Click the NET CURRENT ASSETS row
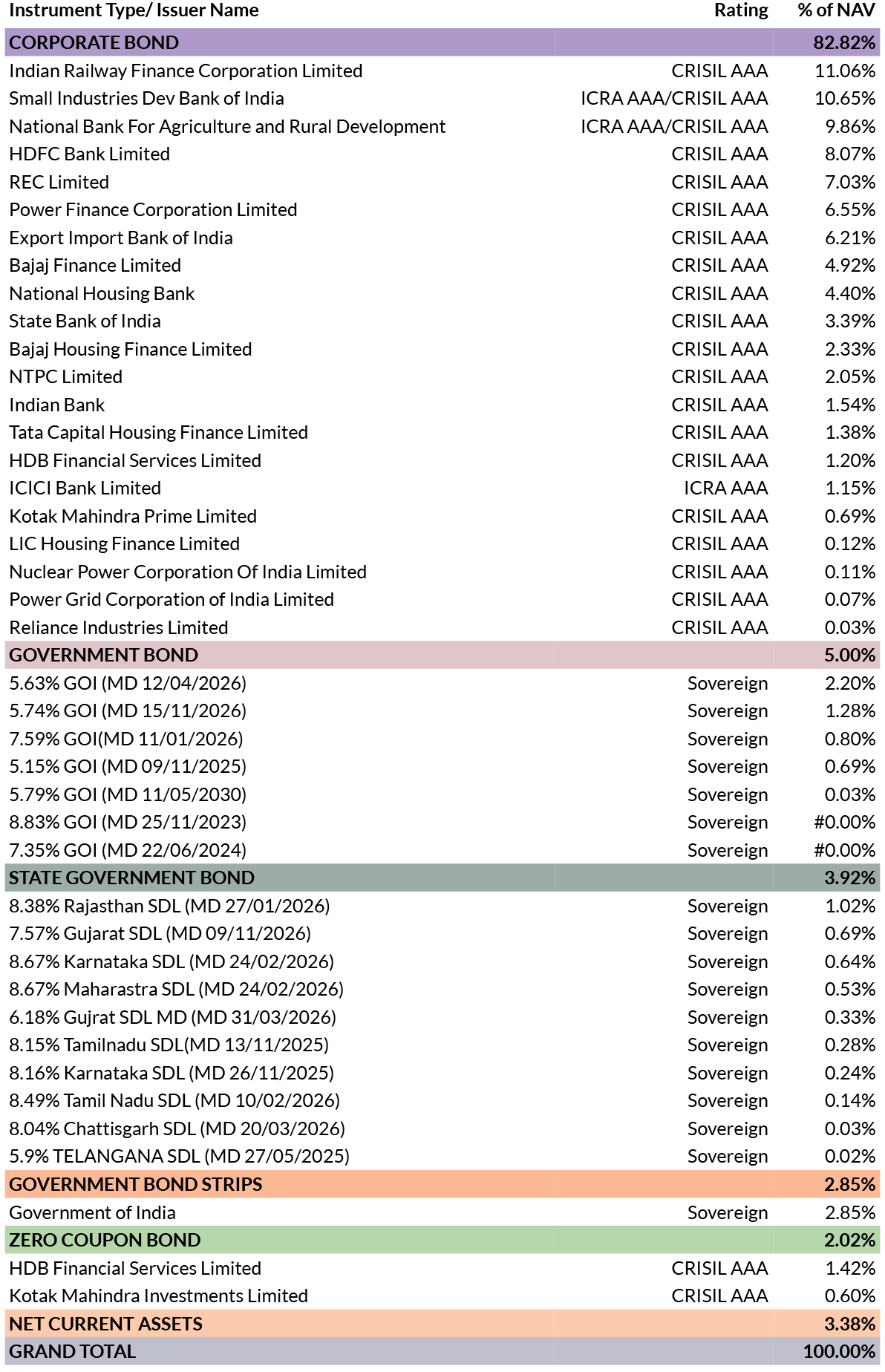Image resolution: width=885 pixels, height=1372 pixels. click(105, 1324)
